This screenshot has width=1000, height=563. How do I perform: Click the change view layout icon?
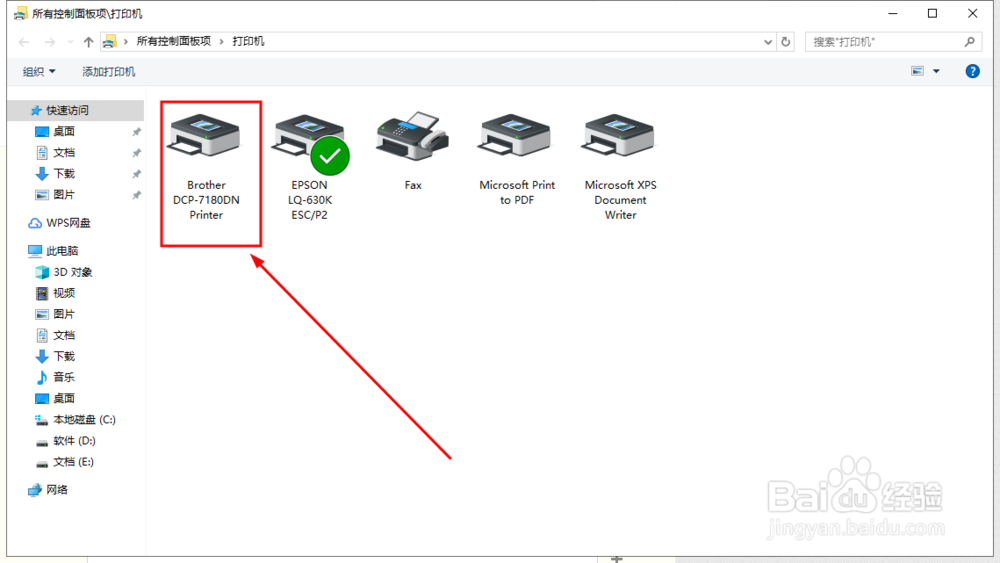917,71
